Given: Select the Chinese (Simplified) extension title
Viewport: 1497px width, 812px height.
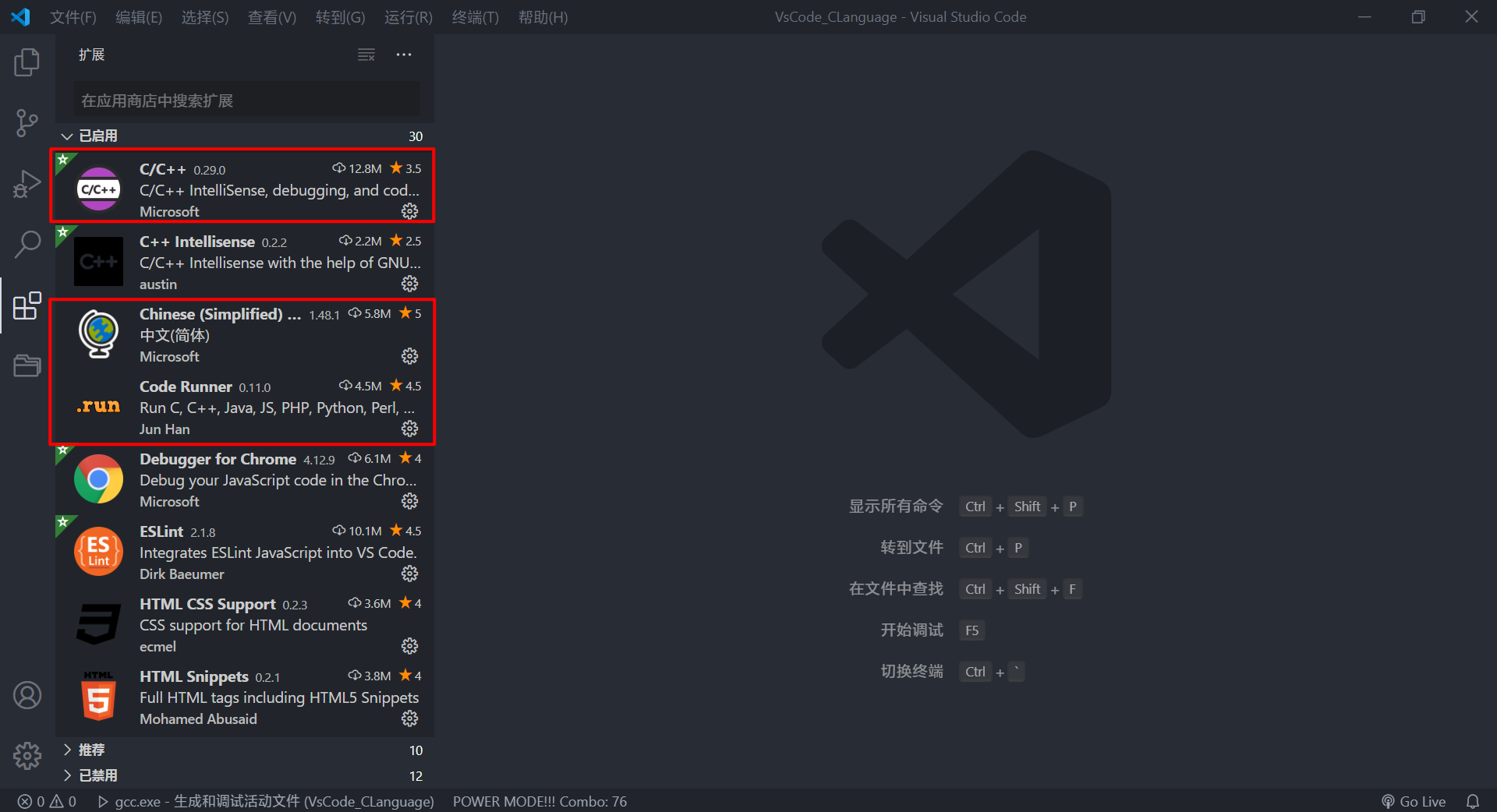Looking at the screenshot, I should [220, 314].
